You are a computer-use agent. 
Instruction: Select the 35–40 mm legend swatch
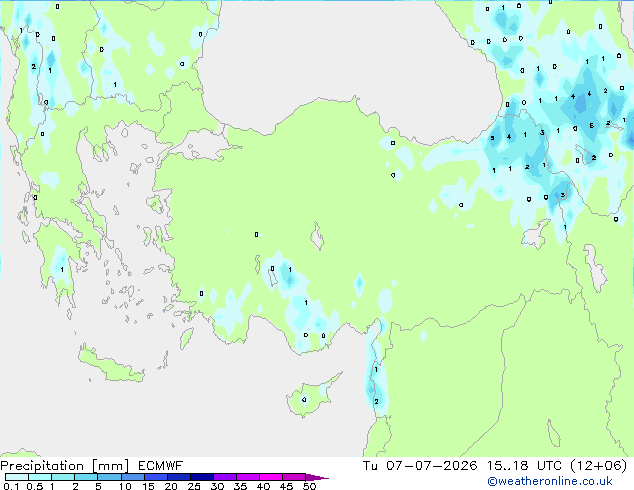coord(248,477)
